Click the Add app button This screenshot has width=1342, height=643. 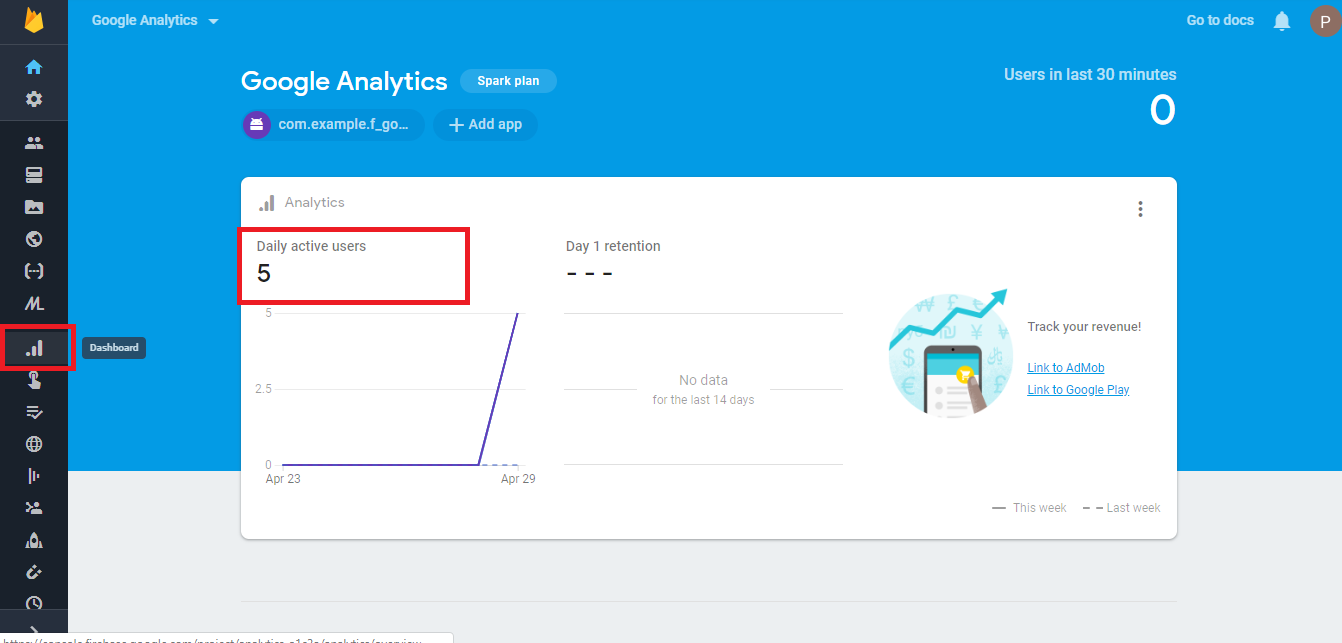point(485,125)
